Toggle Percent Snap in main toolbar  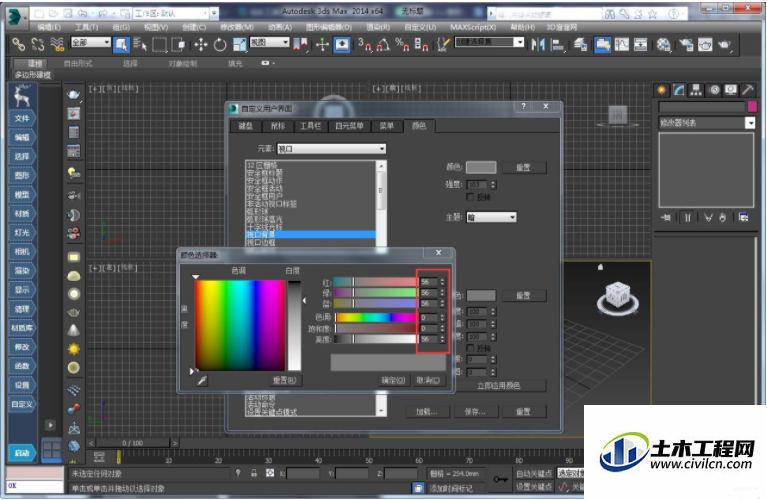(x=402, y=45)
